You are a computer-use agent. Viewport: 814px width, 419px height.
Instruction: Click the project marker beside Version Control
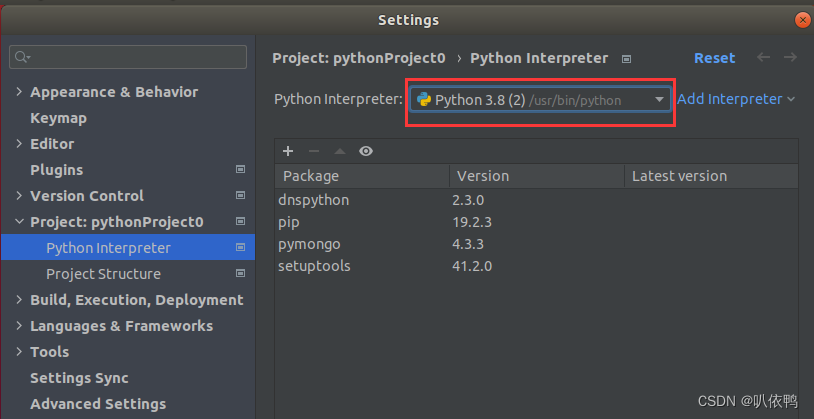pos(240,196)
